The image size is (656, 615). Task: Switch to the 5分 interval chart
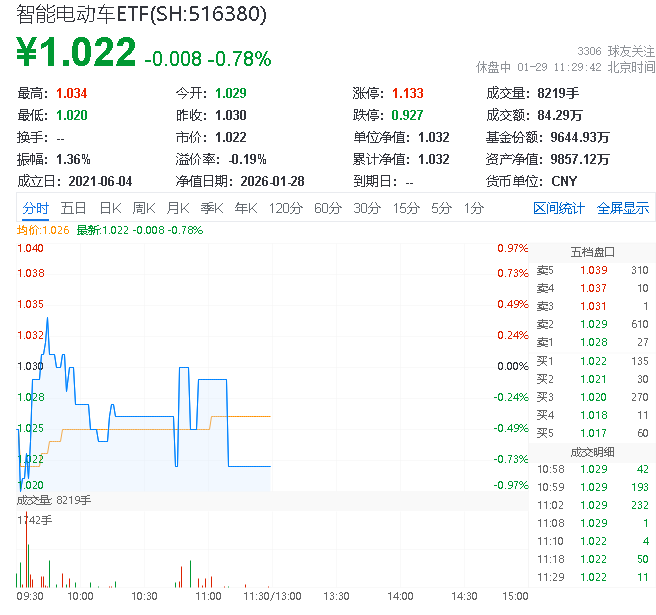click(x=441, y=208)
